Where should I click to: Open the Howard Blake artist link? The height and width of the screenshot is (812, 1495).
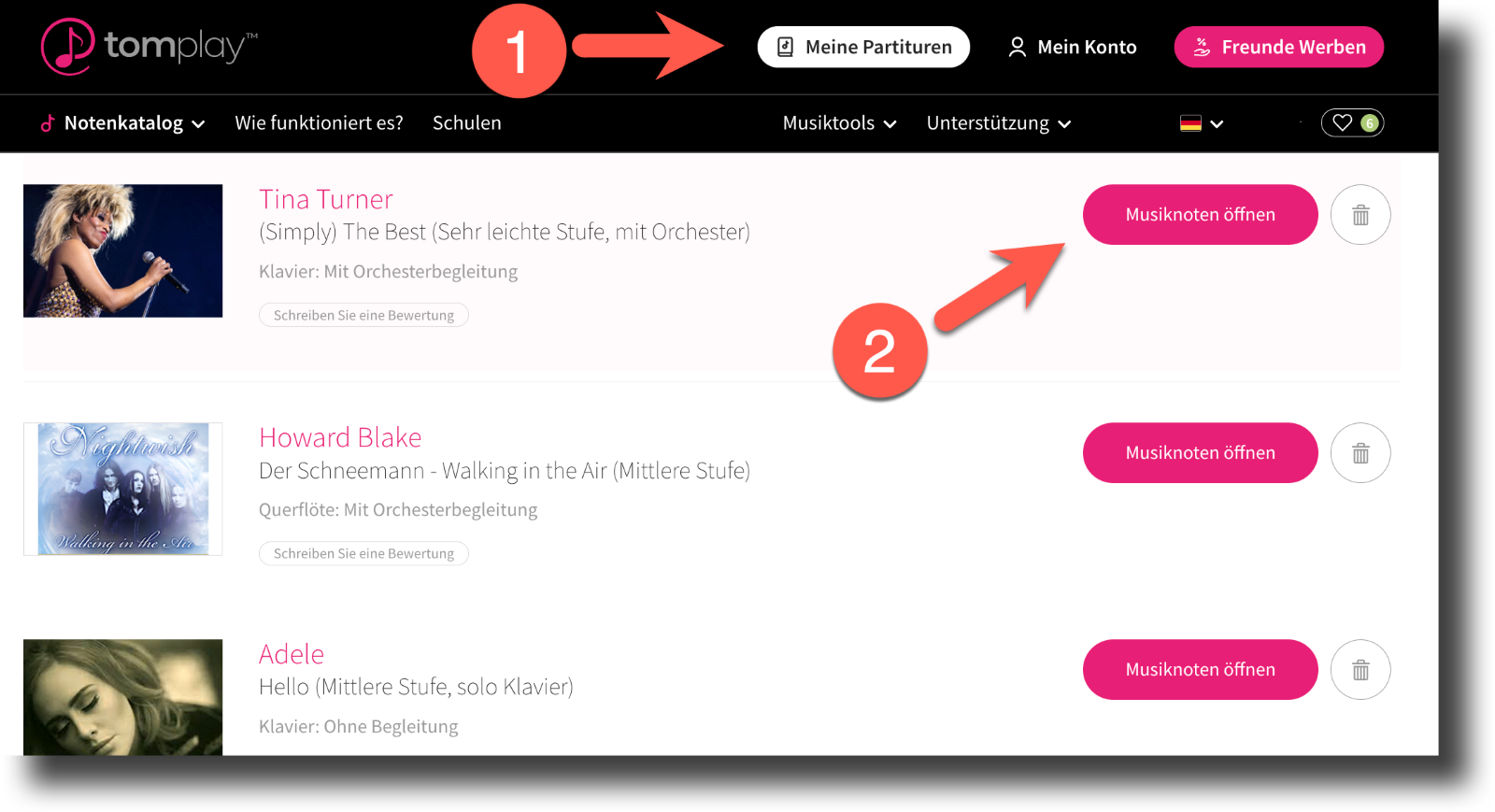coord(340,437)
